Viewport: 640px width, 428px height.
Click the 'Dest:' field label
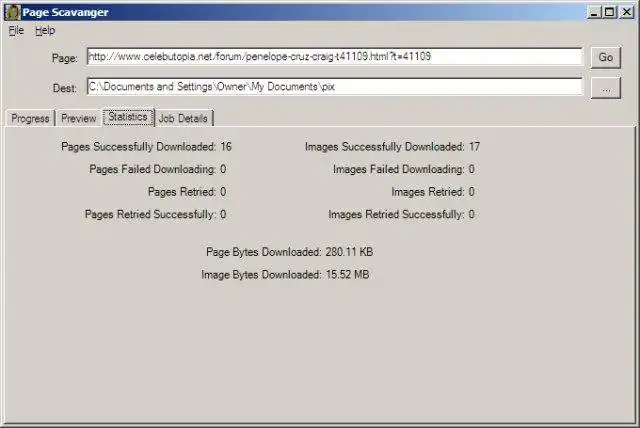[x=64, y=88]
